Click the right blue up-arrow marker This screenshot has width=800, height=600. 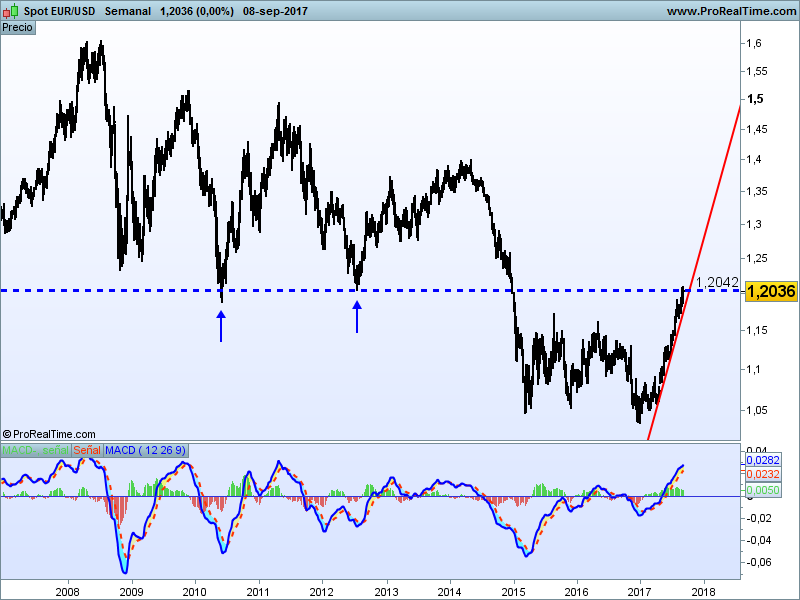(x=357, y=318)
